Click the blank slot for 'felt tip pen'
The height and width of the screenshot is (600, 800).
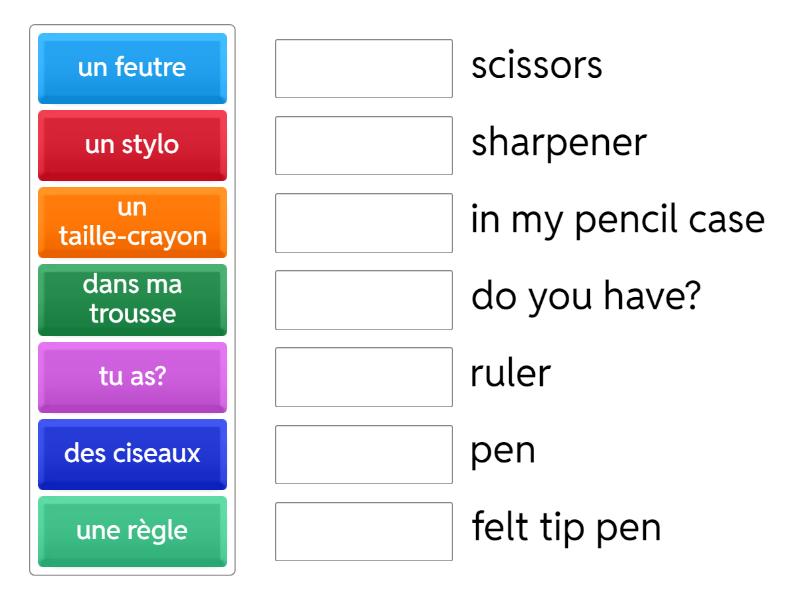pos(364,531)
